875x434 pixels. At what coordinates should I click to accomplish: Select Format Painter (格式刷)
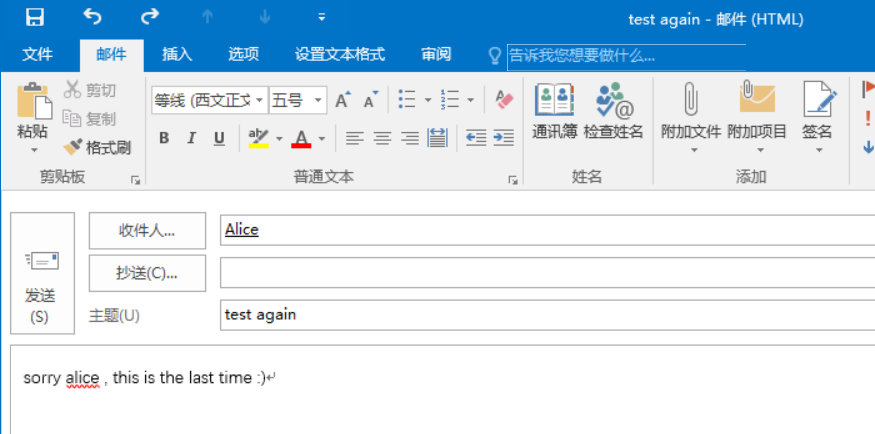pyautogui.click(x=97, y=148)
